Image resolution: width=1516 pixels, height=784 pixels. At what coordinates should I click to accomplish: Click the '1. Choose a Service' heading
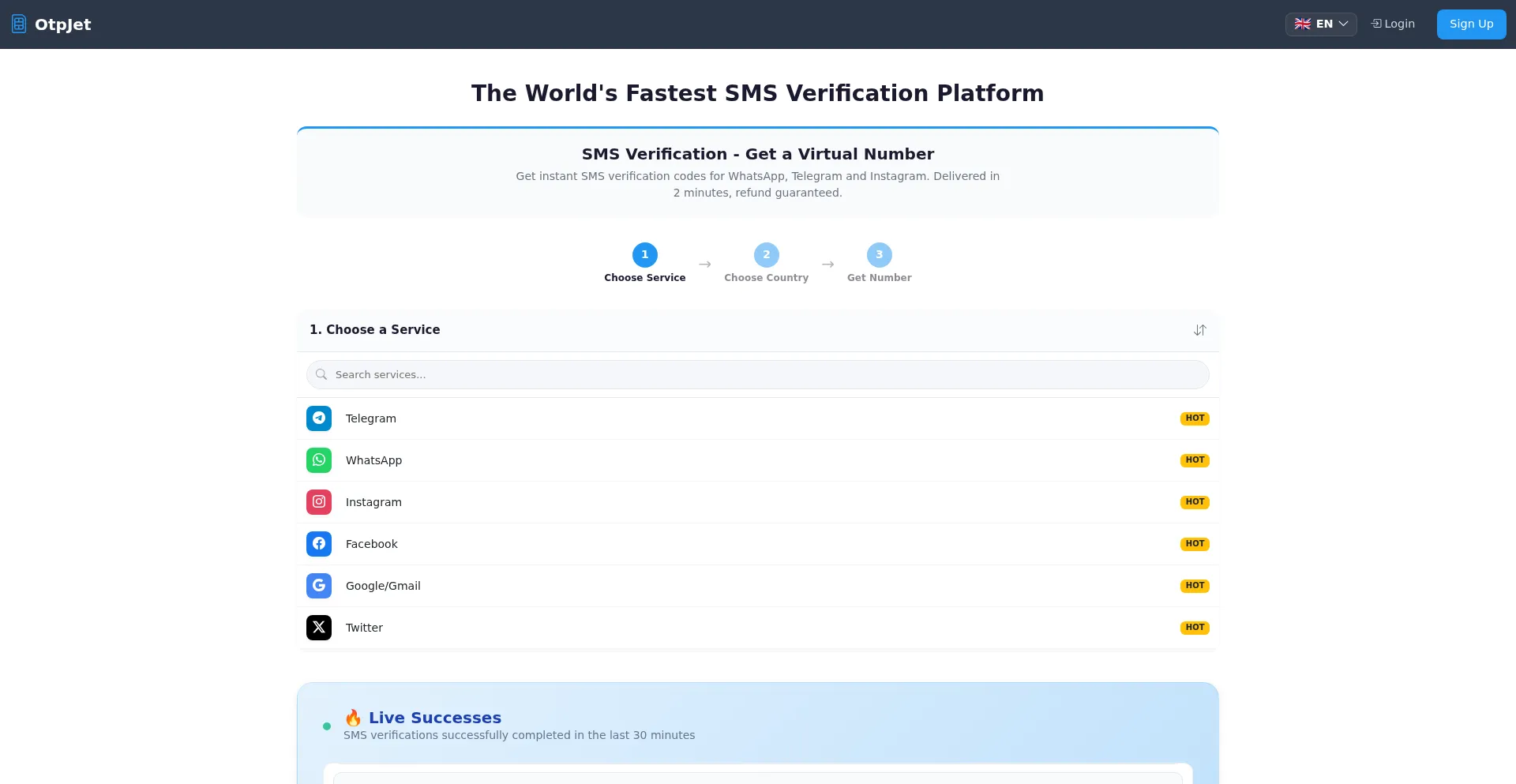tap(375, 330)
